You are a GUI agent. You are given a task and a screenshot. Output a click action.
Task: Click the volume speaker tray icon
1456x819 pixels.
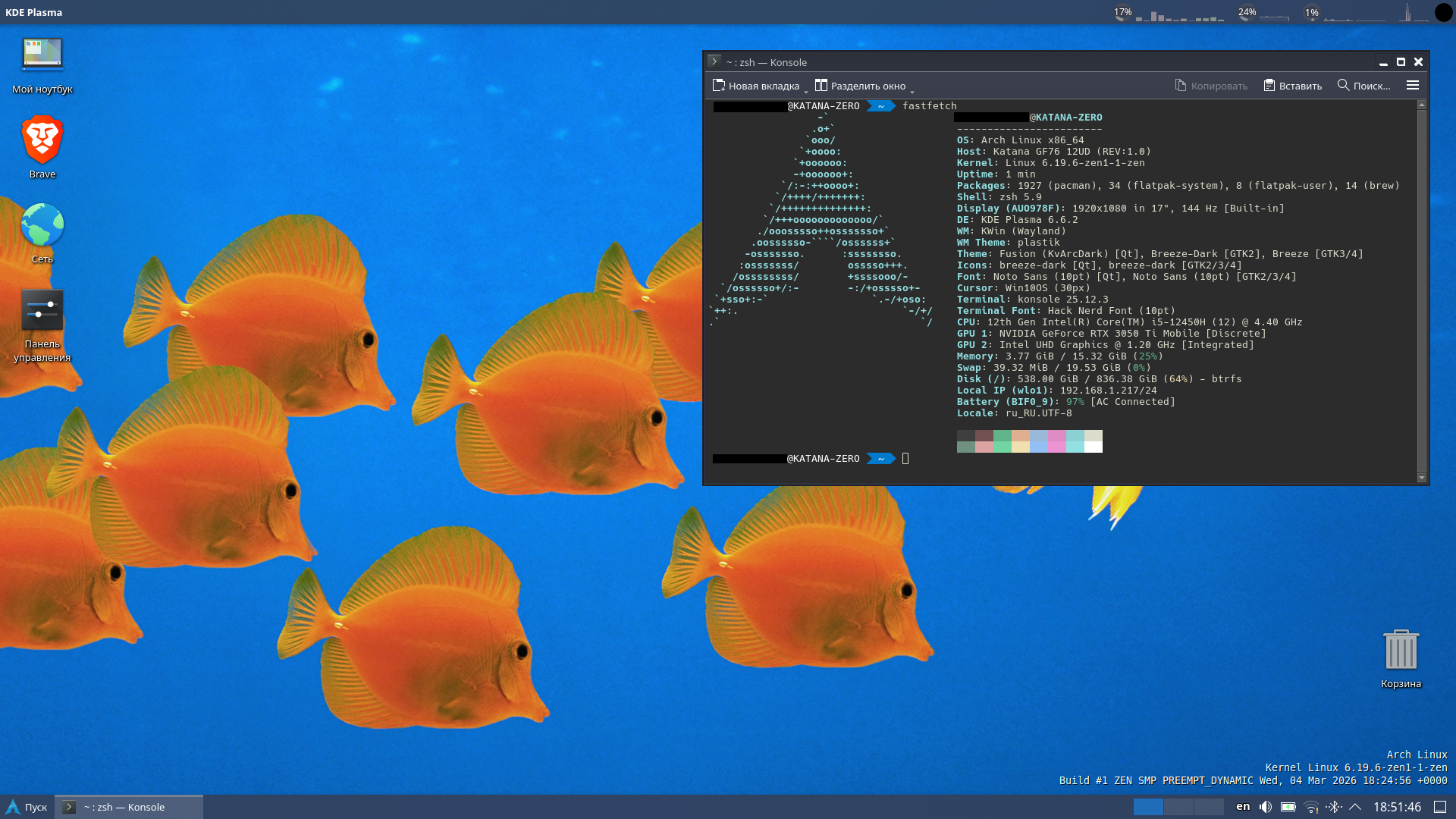click(1266, 807)
